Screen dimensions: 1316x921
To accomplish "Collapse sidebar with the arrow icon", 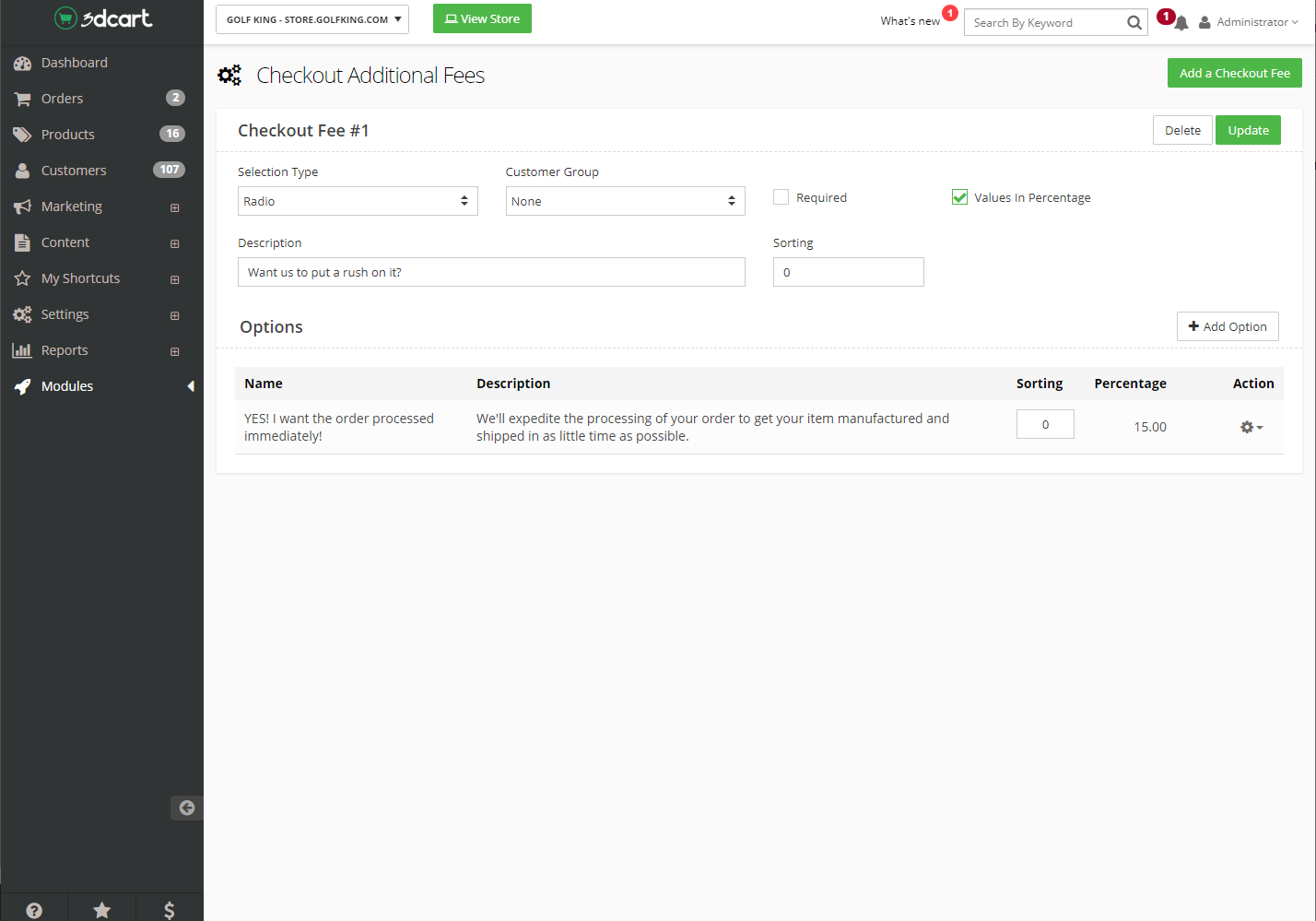I will click(187, 808).
